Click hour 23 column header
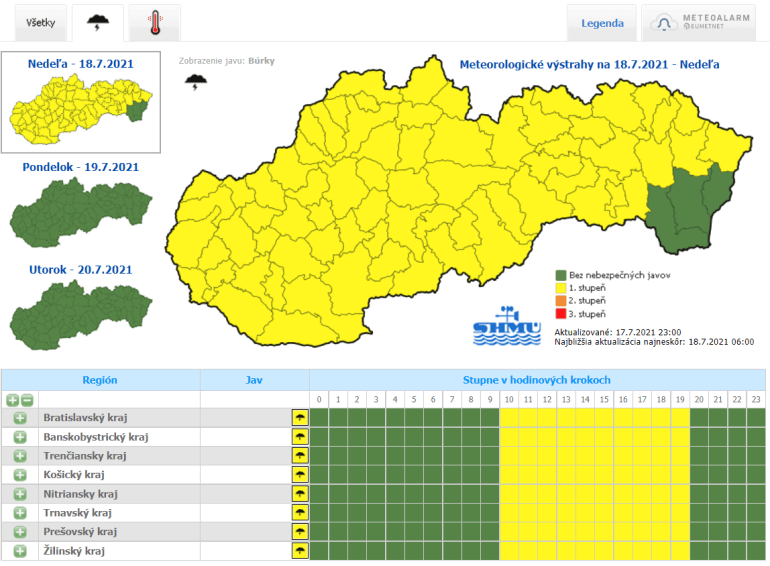The width and height of the screenshot is (770, 566). pyautogui.click(x=756, y=400)
